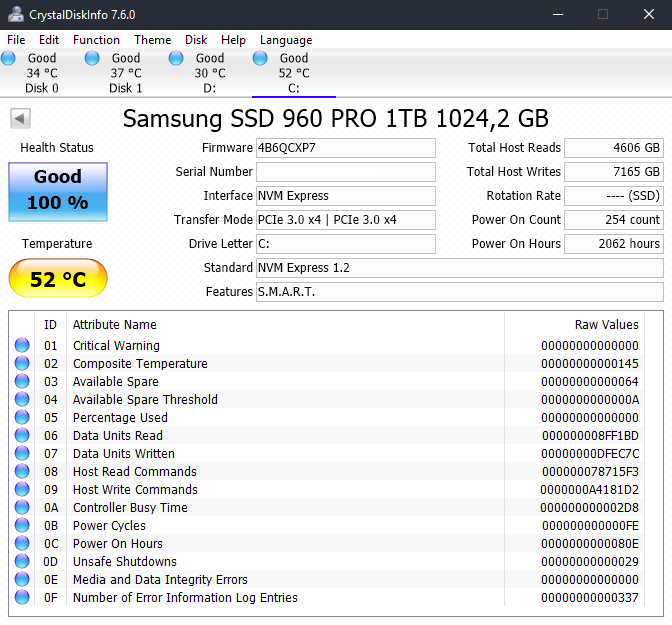Viewport: 672px width, 625px height.
Task: Click the blue orb beside Power On Hours row 0C
Action: coord(22,543)
